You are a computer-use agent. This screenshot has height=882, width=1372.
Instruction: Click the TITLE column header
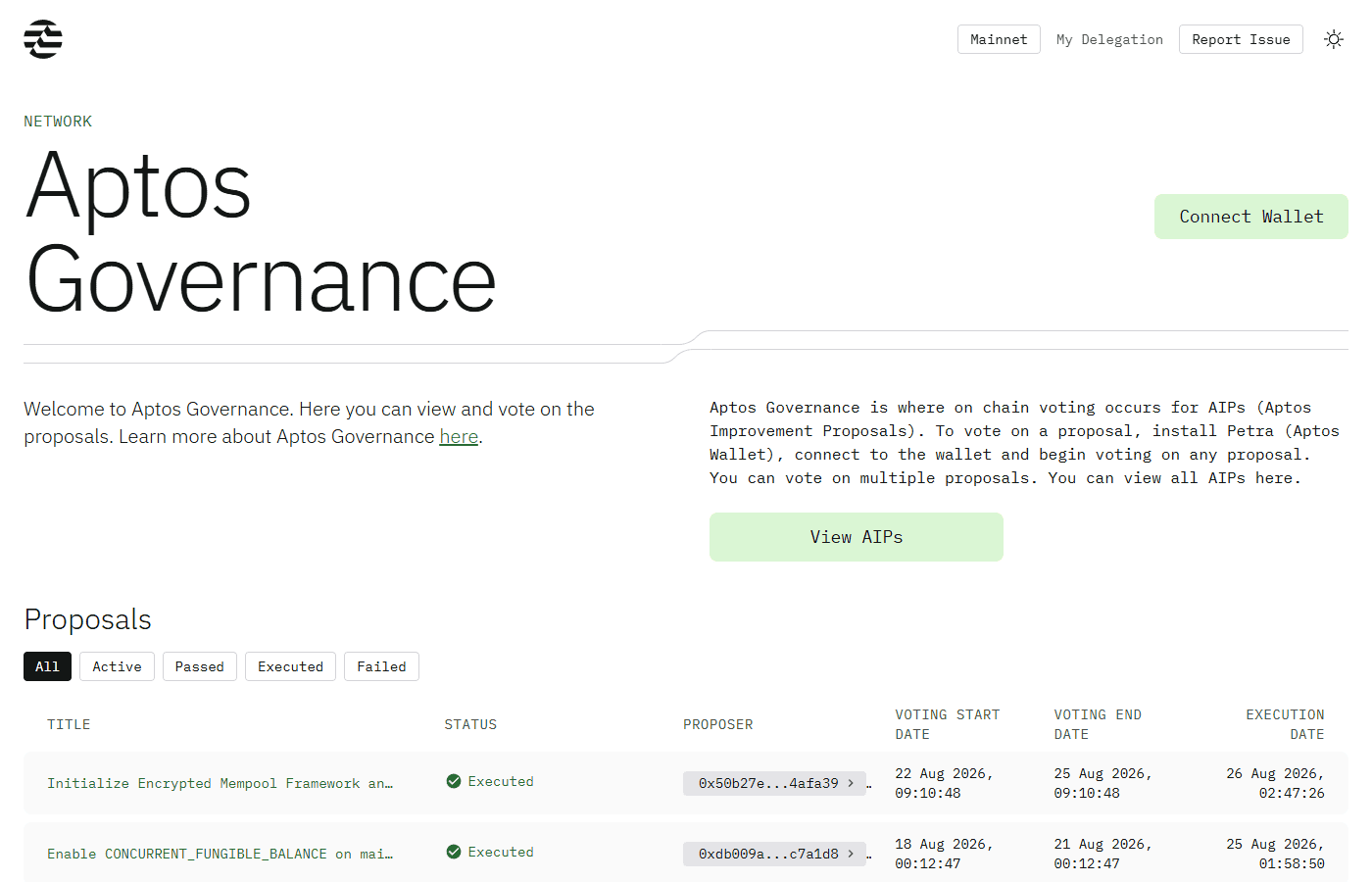pyautogui.click(x=69, y=724)
